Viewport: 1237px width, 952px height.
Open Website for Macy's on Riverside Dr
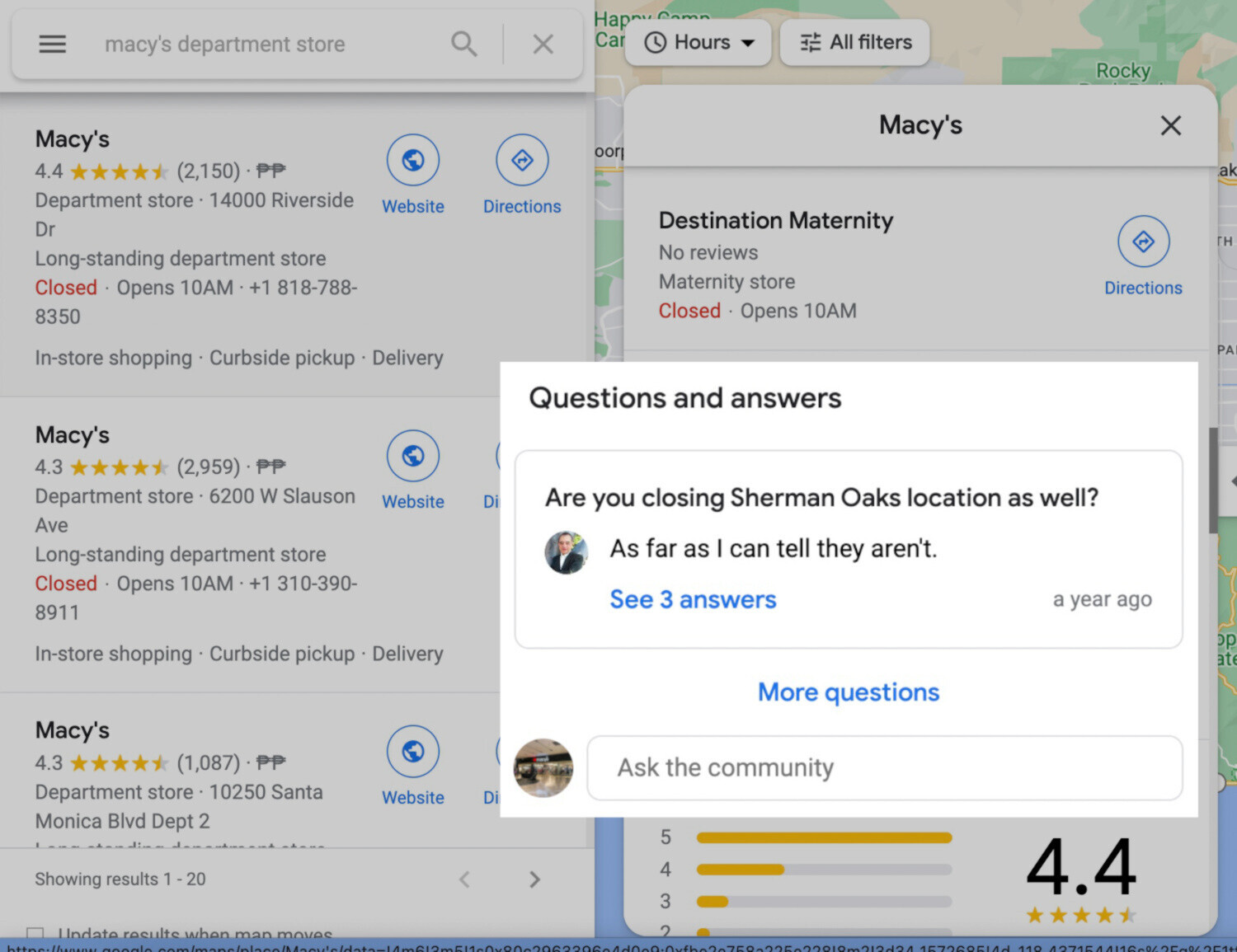(412, 175)
